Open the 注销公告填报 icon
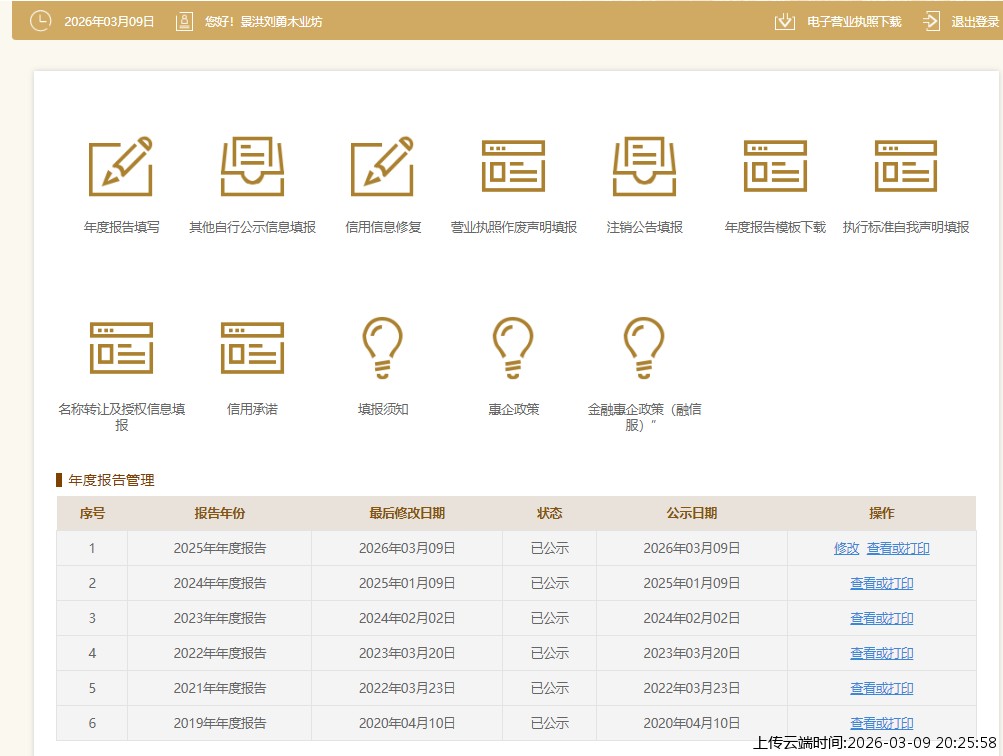1003x756 pixels. 644,167
